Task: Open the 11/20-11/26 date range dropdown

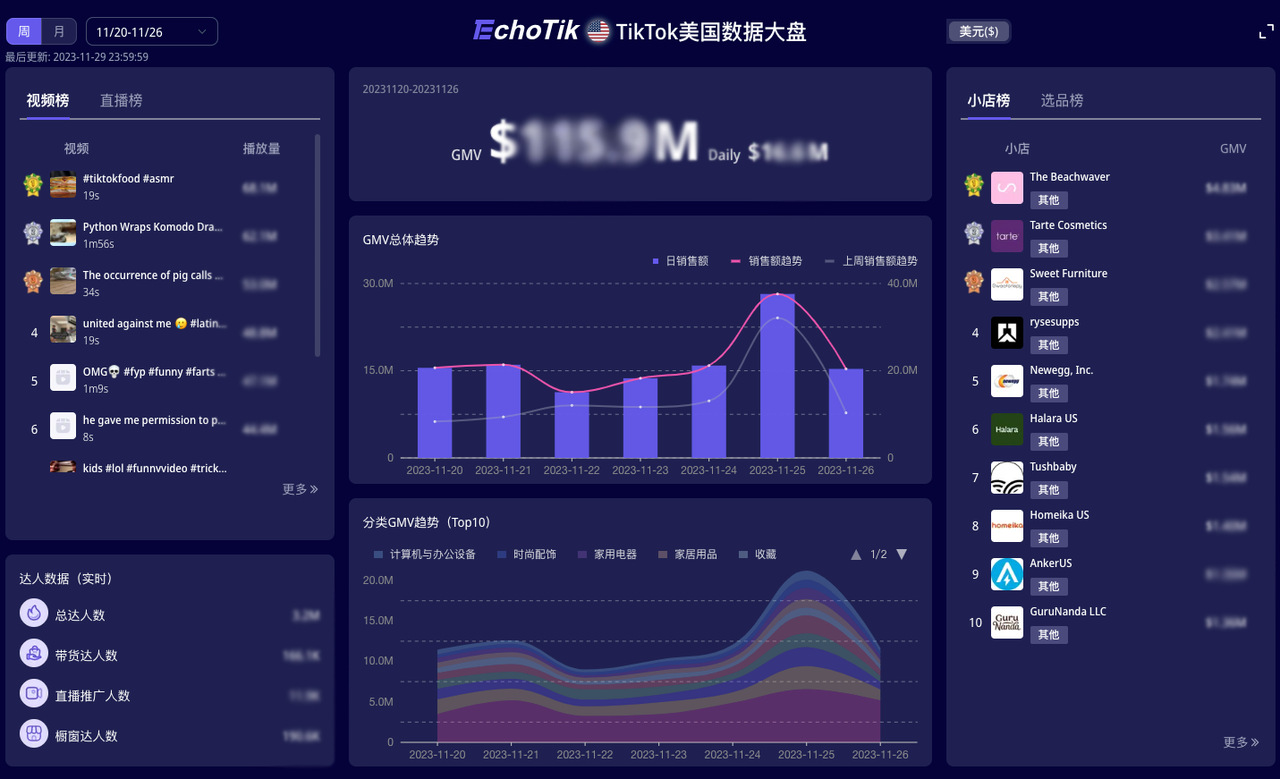Action: click(x=152, y=32)
